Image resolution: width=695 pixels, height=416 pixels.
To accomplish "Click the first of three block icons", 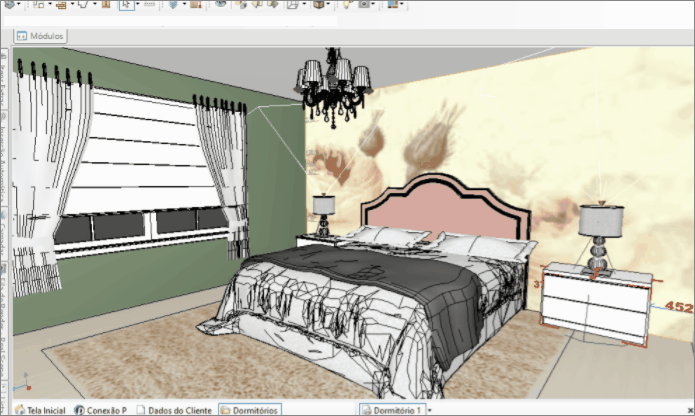I will (x=242, y=4).
